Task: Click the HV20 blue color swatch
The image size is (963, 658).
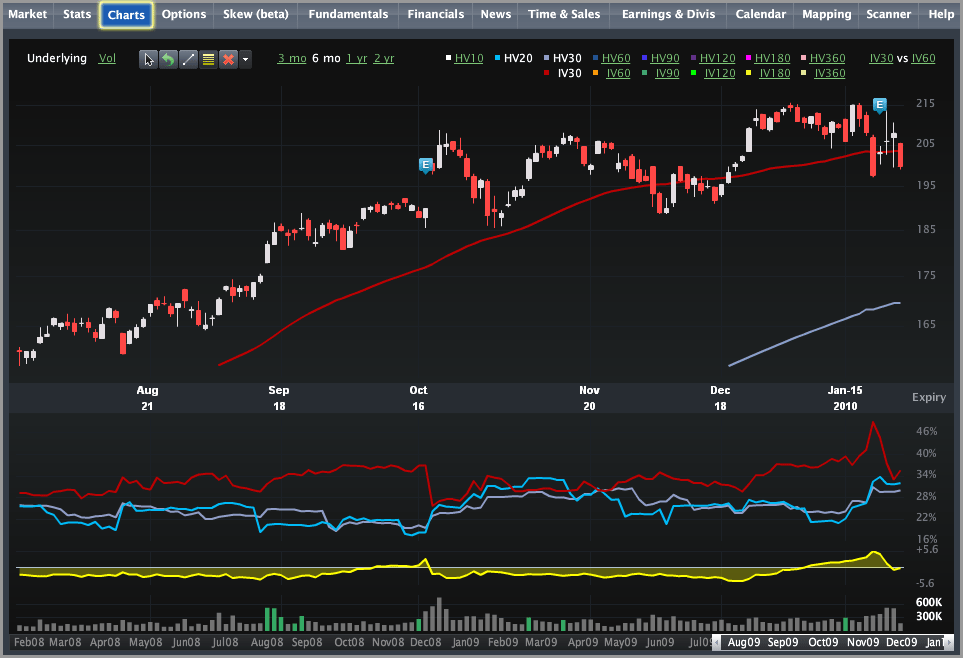Action: pos(497,58)
